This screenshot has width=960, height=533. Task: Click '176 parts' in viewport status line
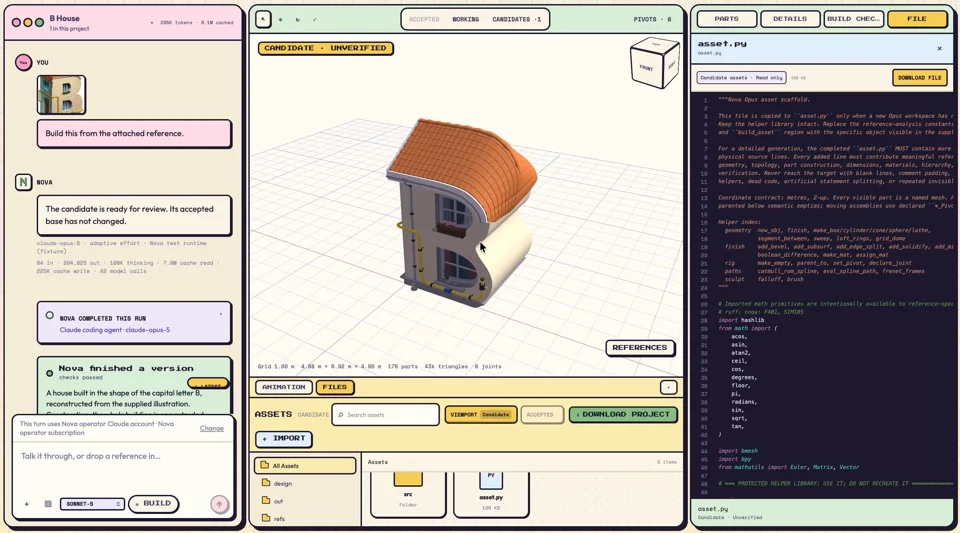pos(403,367)
